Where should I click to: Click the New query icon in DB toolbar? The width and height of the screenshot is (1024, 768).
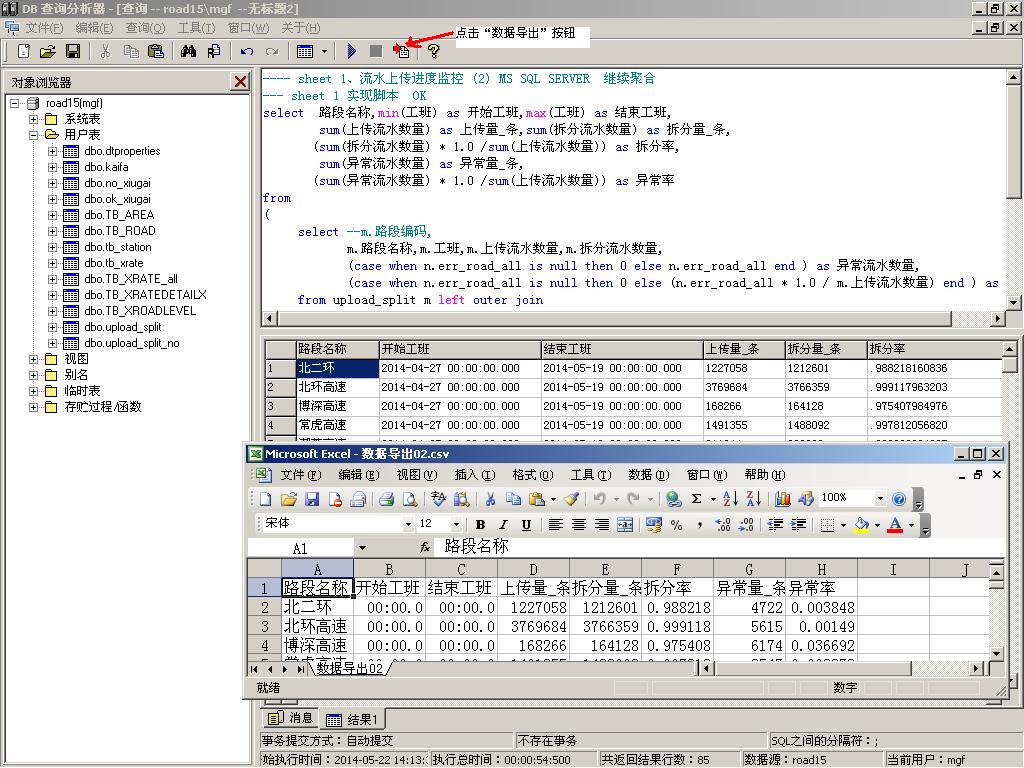[x=24, y=51]
